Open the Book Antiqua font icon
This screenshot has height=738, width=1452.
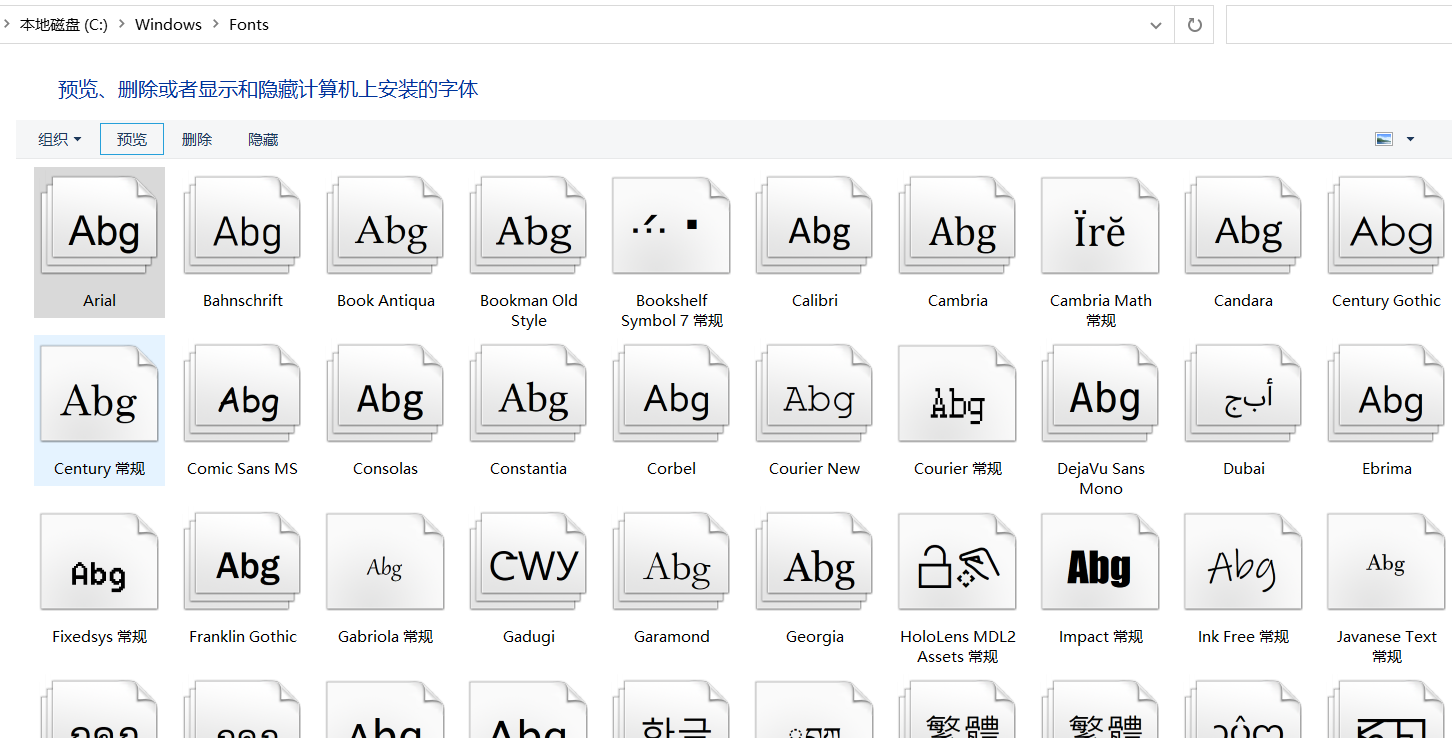(x=385, y=226)
